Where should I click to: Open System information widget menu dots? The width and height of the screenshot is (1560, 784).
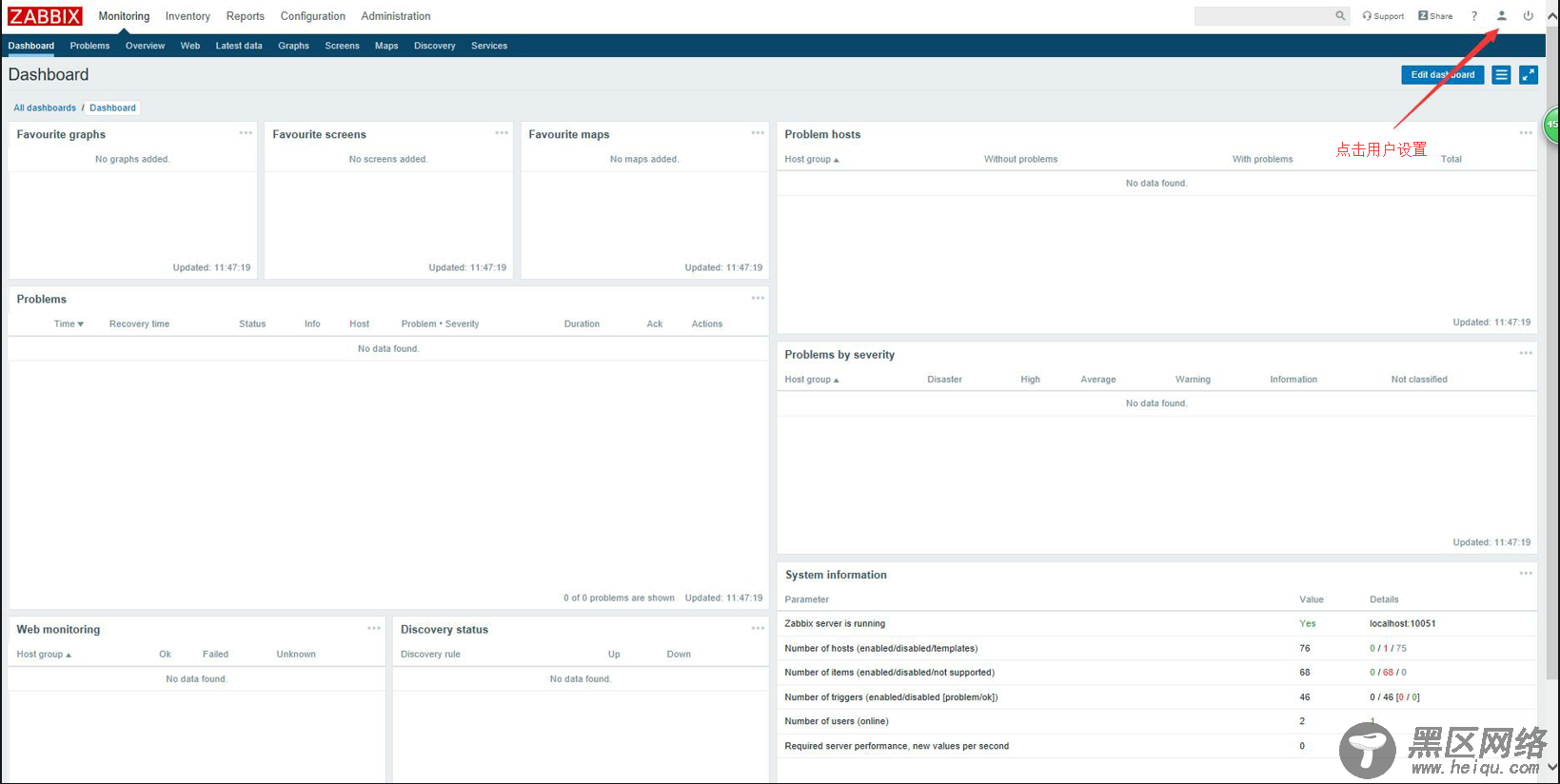[1526, 574]
